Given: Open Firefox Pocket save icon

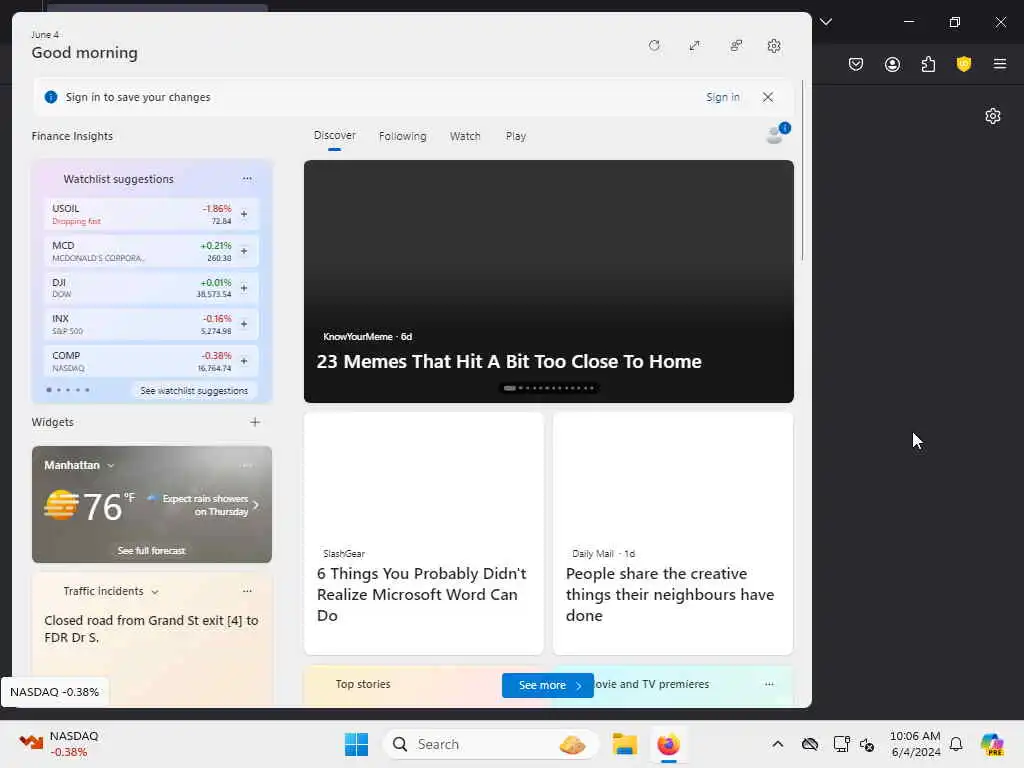Looking at the screenshot, I should 856,64.
